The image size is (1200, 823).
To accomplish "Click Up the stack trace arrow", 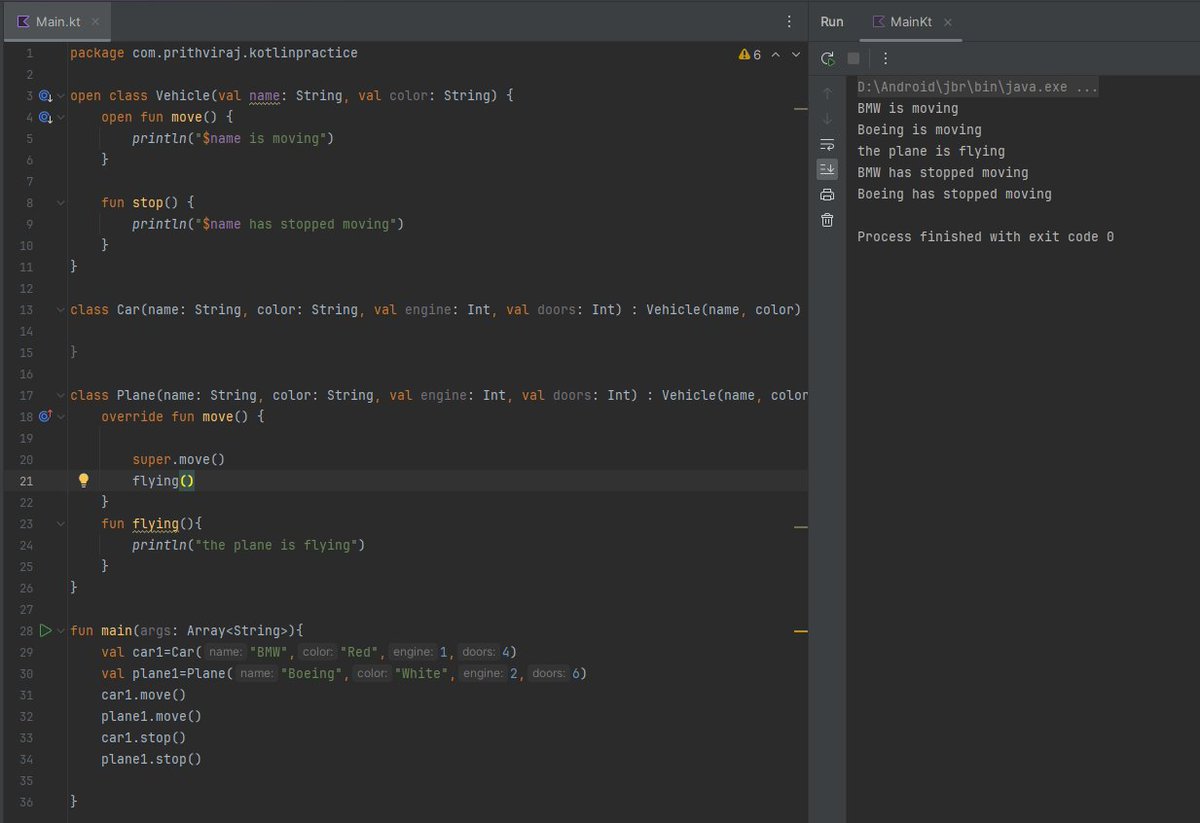I will pos(827,94).
